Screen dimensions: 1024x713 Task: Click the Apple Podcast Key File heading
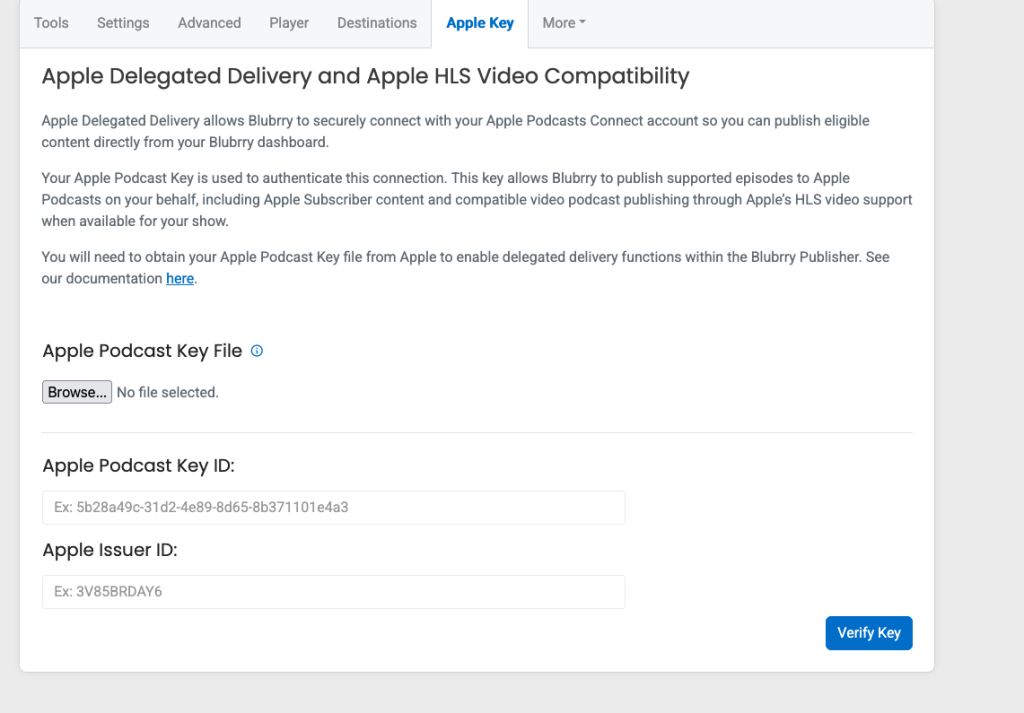[142, 351]
